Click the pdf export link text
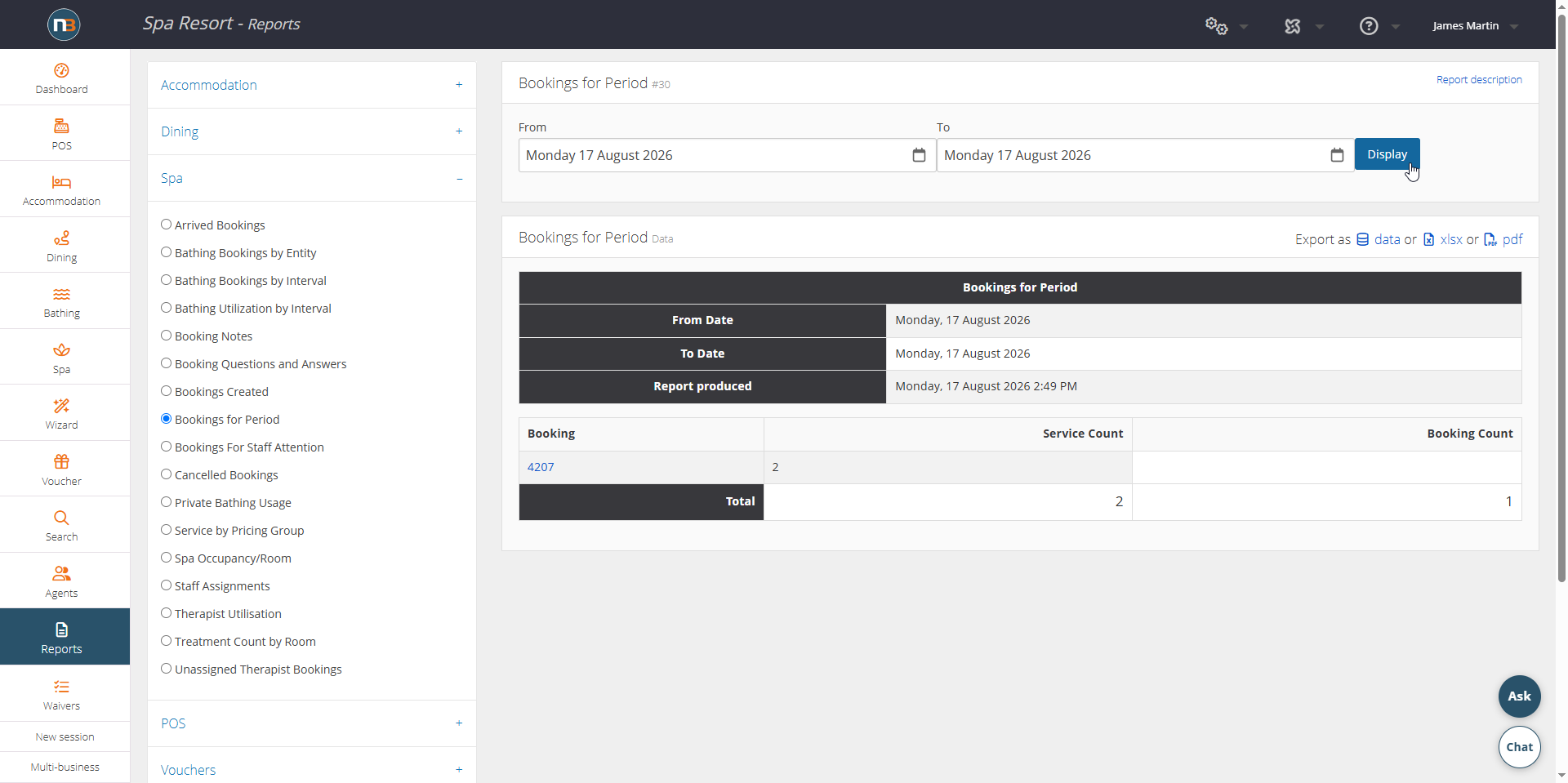This screenshot has height=783, width=1568. [x=1512, y=239]
